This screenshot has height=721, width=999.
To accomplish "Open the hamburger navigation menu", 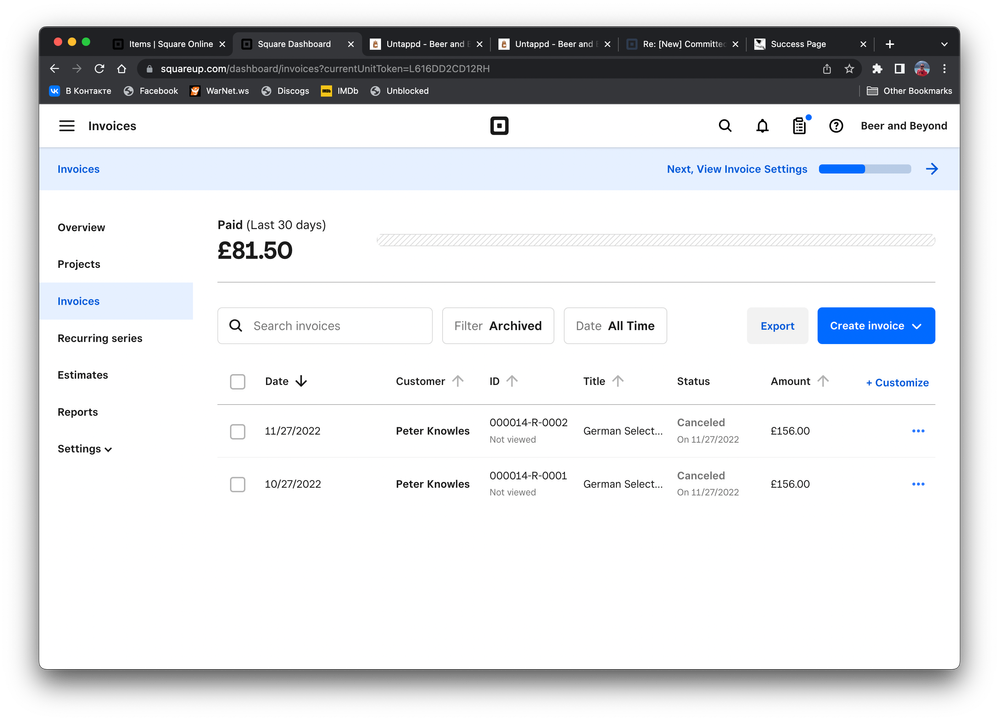I will coord(67,126).
